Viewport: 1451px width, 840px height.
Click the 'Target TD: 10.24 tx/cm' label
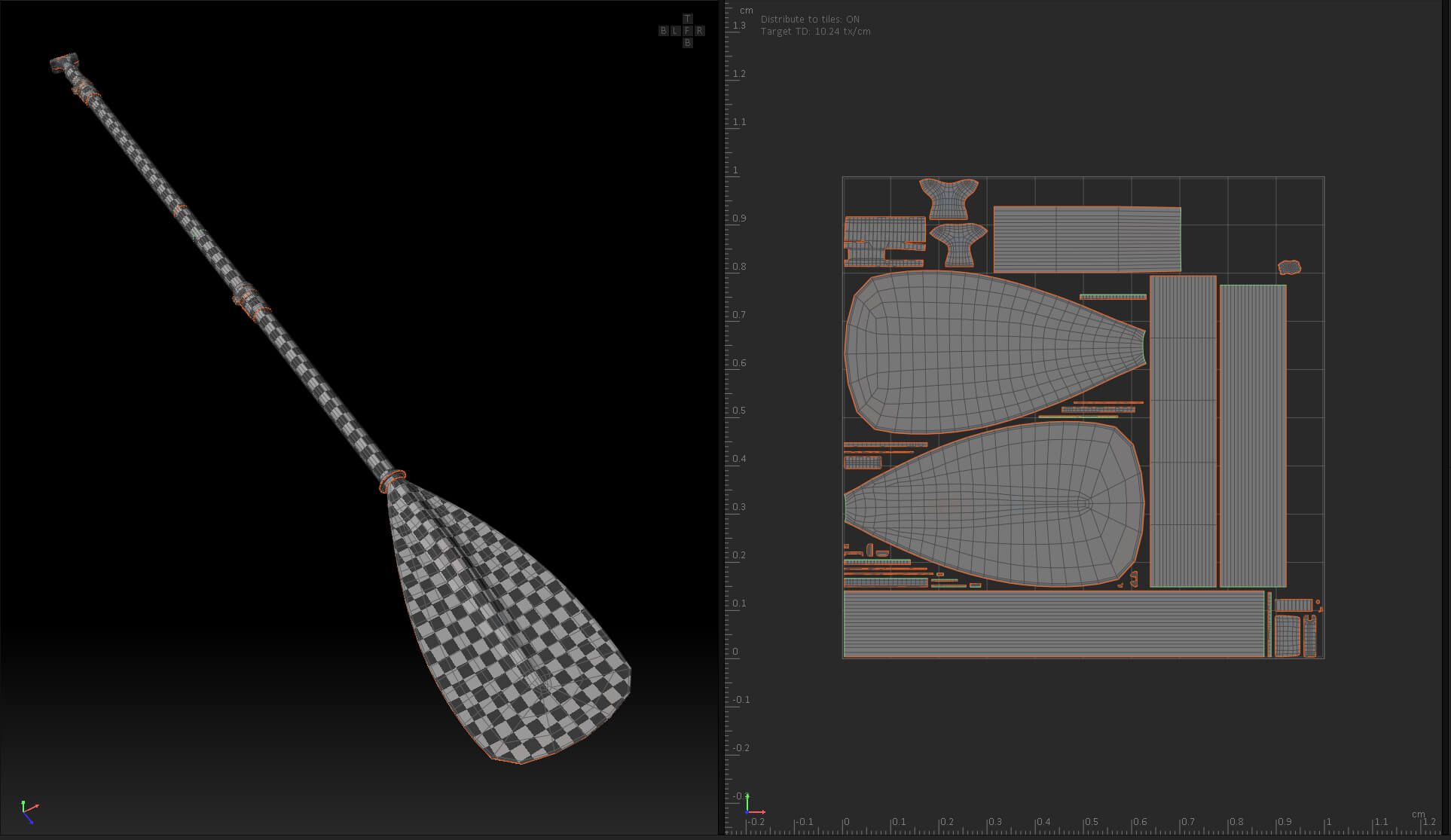coord(815,32)
